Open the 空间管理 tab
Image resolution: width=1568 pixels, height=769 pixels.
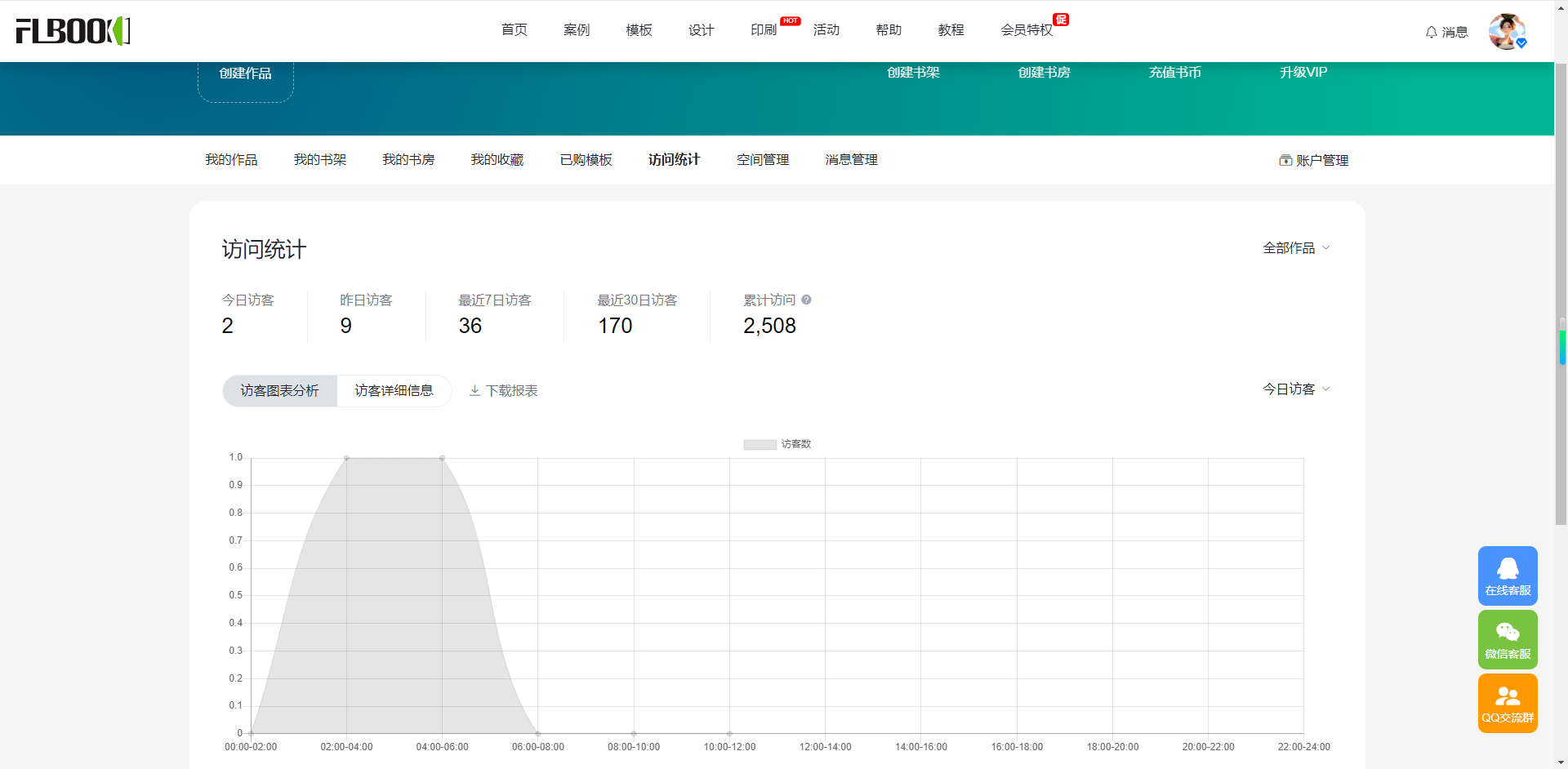point(762,160)
